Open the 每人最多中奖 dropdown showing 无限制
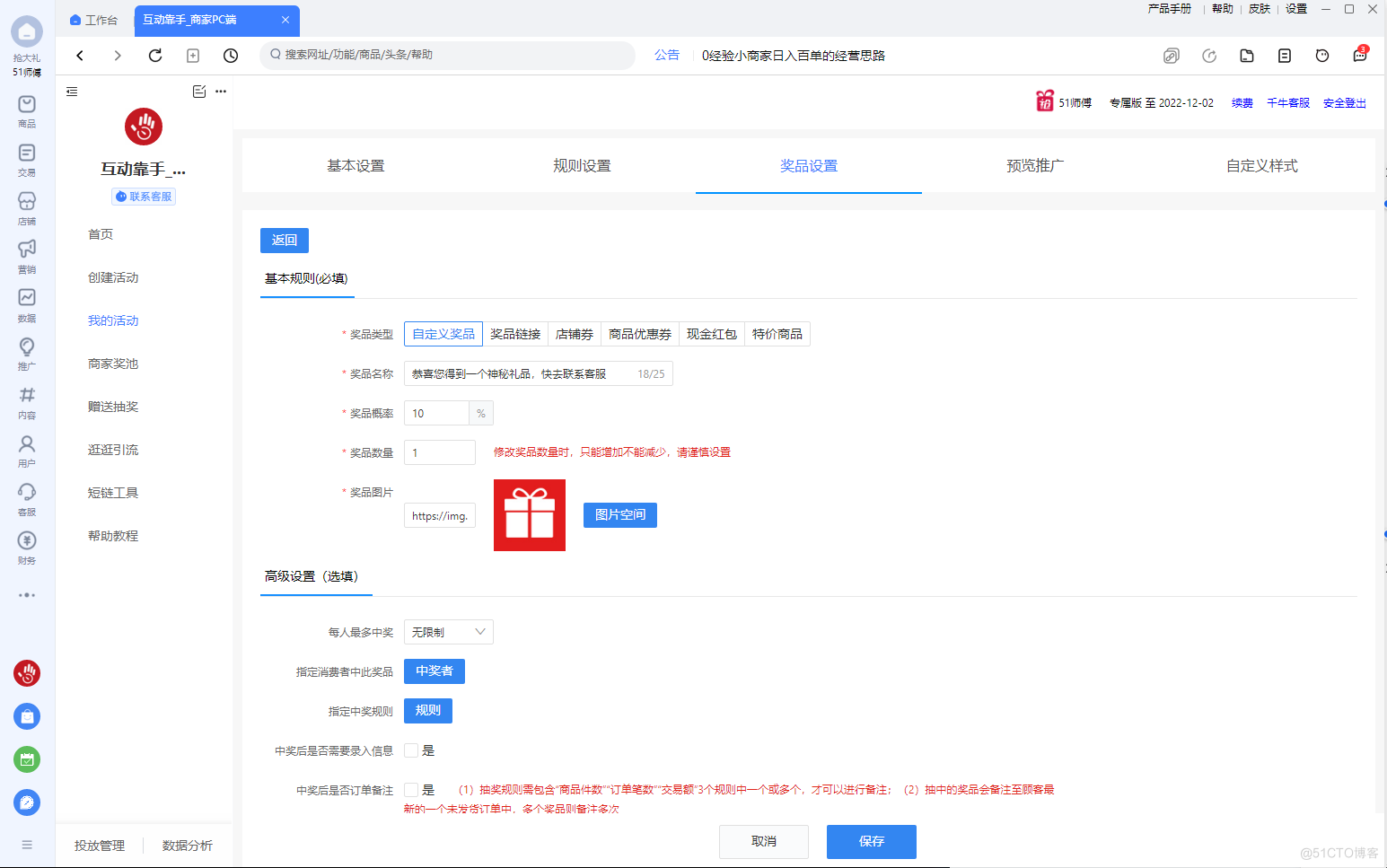 pos(448,631)
